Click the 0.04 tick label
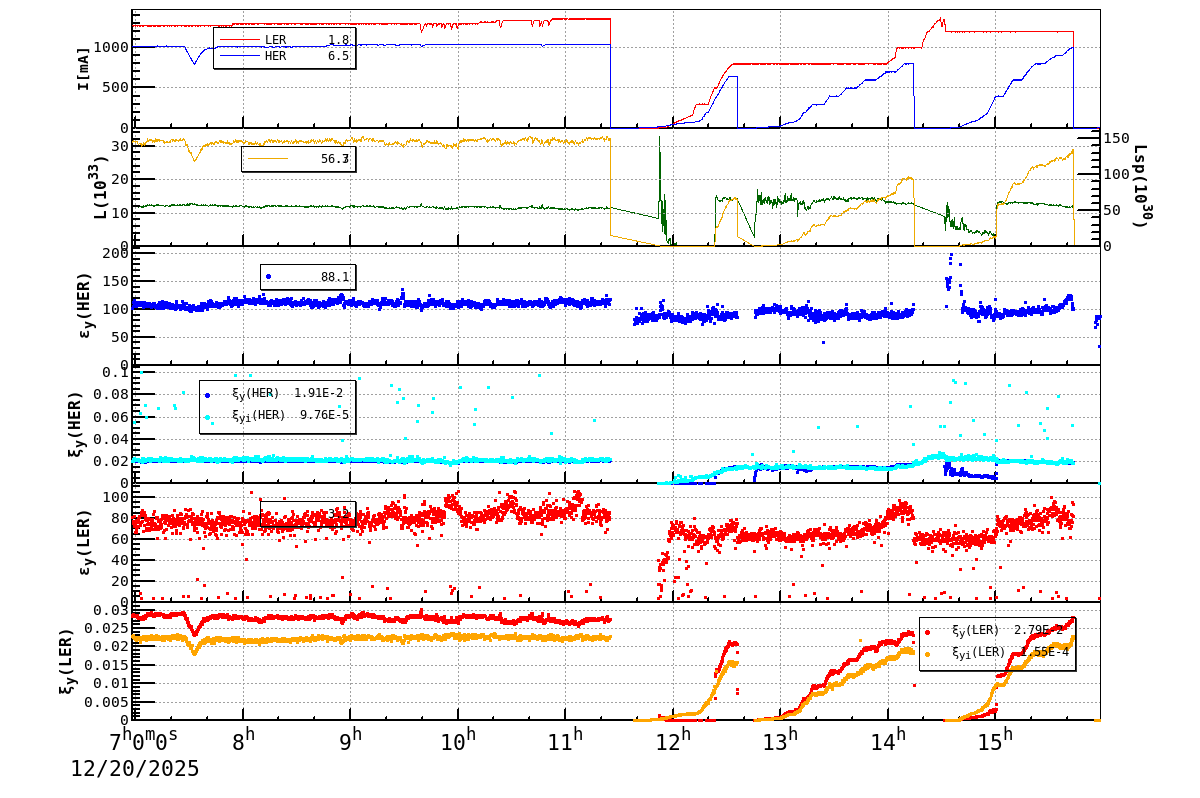This screenshot has width=1200, height=798. [112, 439]
